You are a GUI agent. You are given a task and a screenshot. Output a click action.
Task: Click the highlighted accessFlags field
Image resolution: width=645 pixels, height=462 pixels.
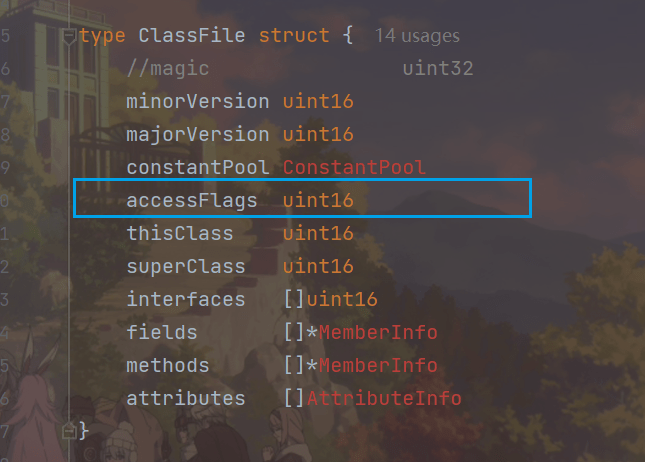(191, 201)
